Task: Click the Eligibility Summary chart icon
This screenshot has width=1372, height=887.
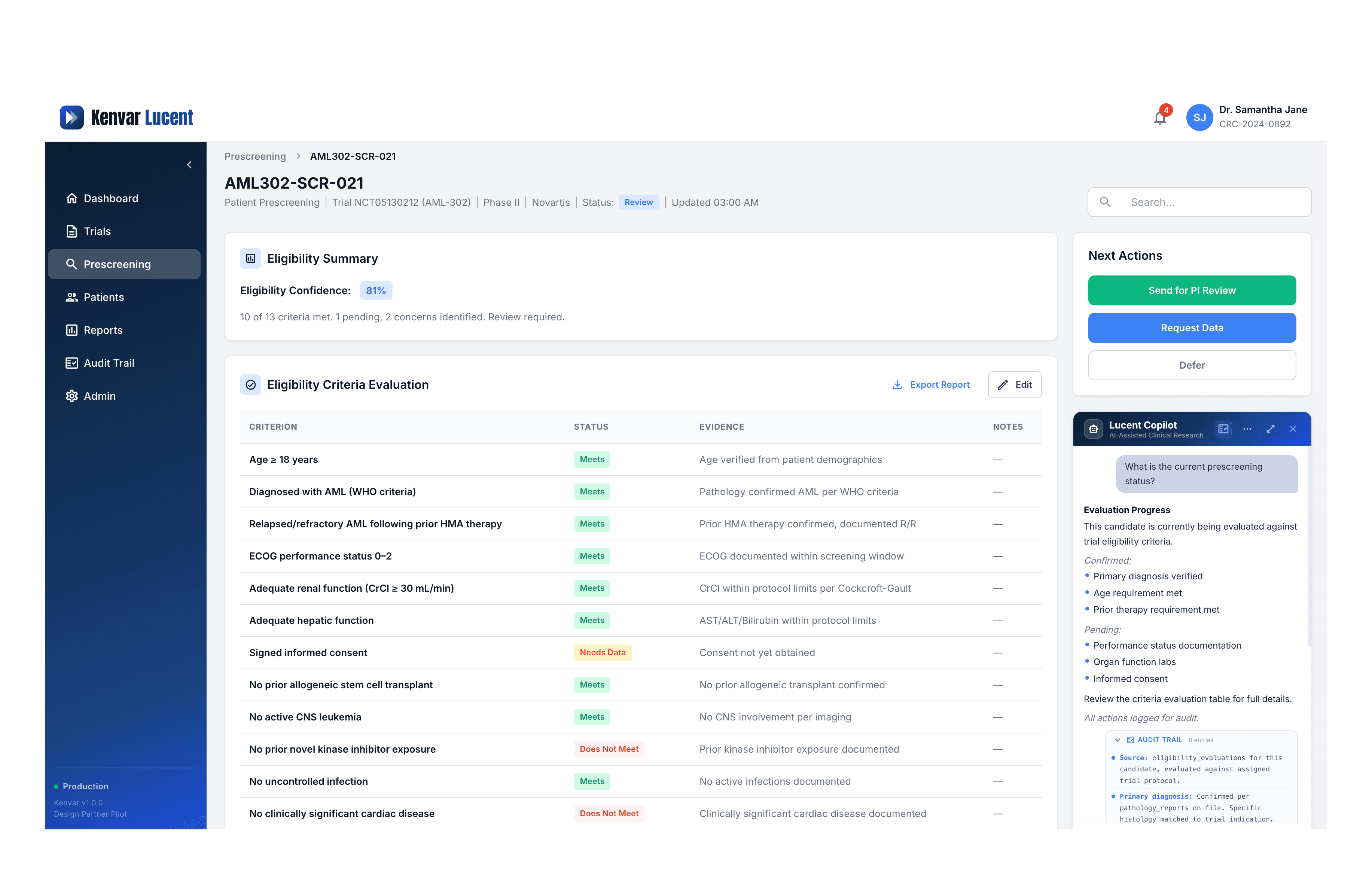Action: pyautogui.click(x=250, y=259)
